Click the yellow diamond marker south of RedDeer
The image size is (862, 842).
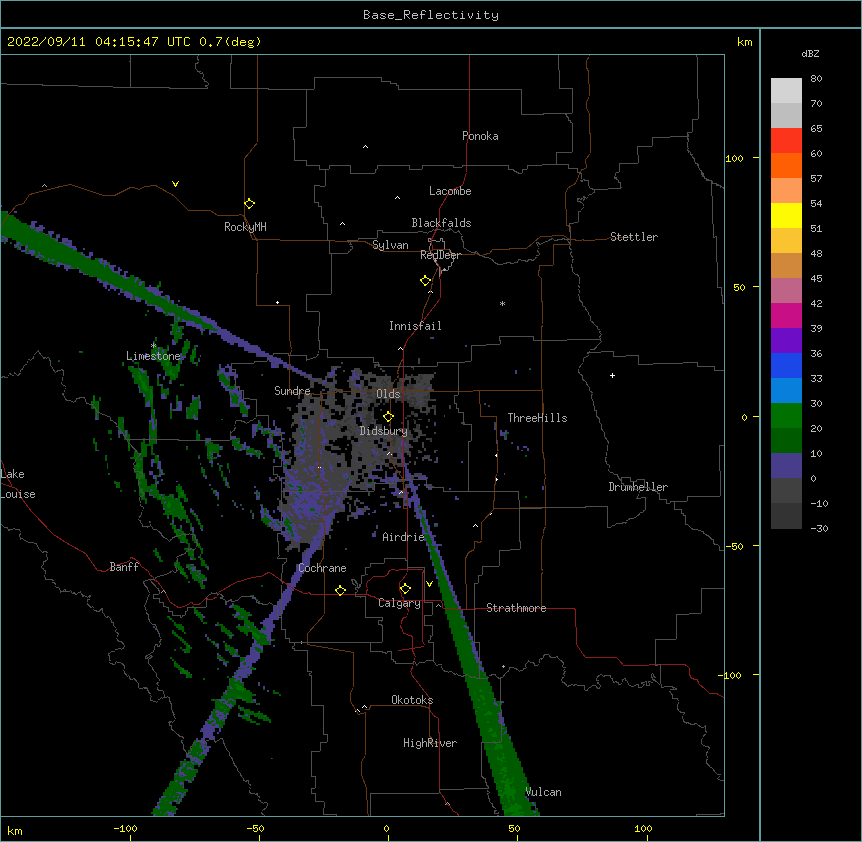click(x=425, y=281)
